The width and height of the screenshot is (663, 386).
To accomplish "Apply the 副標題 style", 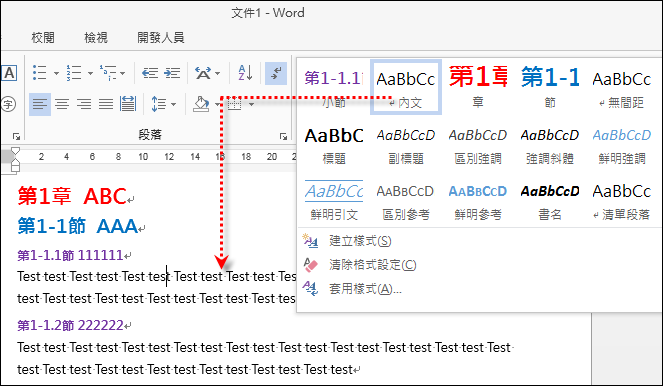I will pyautogui.click(x=406, y=145).
